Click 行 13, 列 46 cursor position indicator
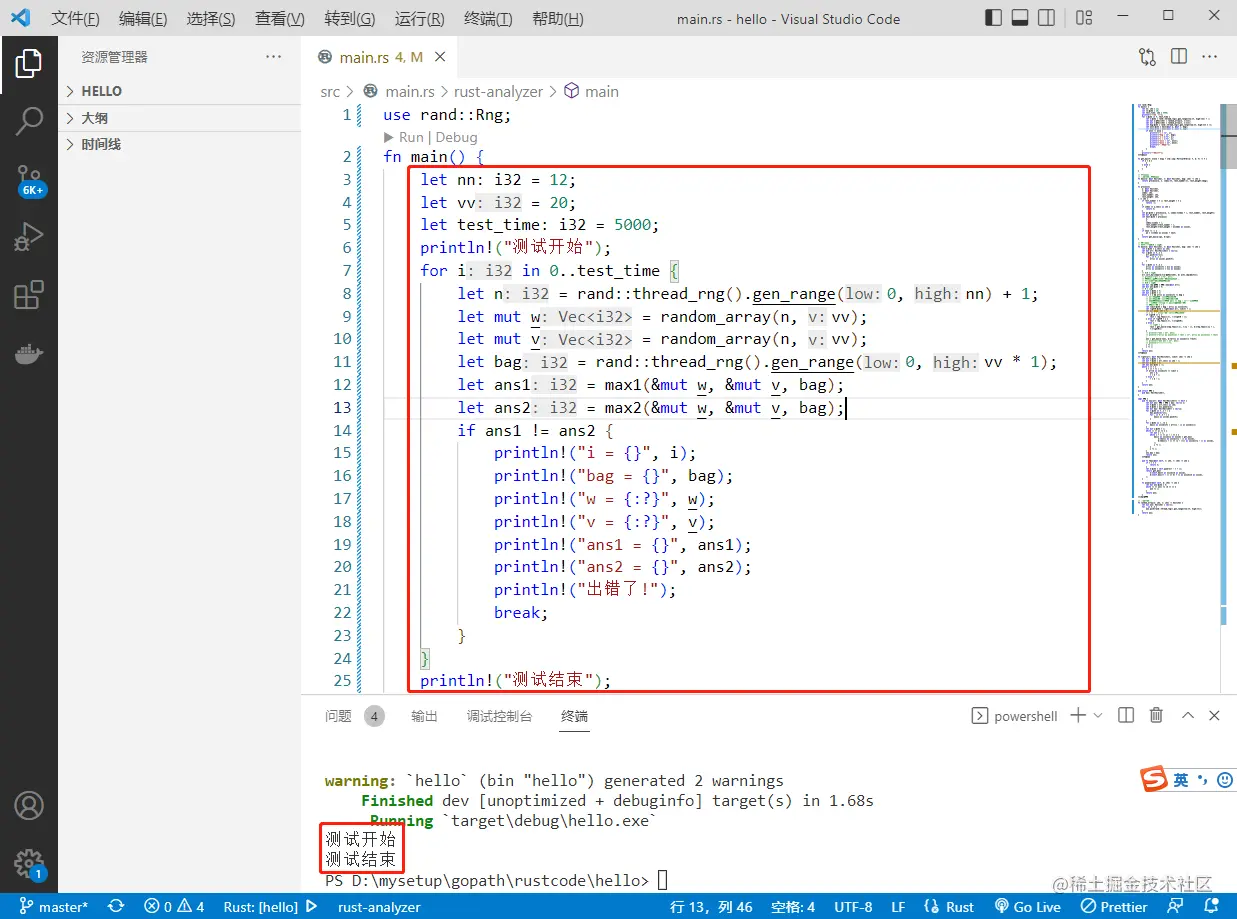This screenshot has width=1237, height=919. tap(711, 907)
